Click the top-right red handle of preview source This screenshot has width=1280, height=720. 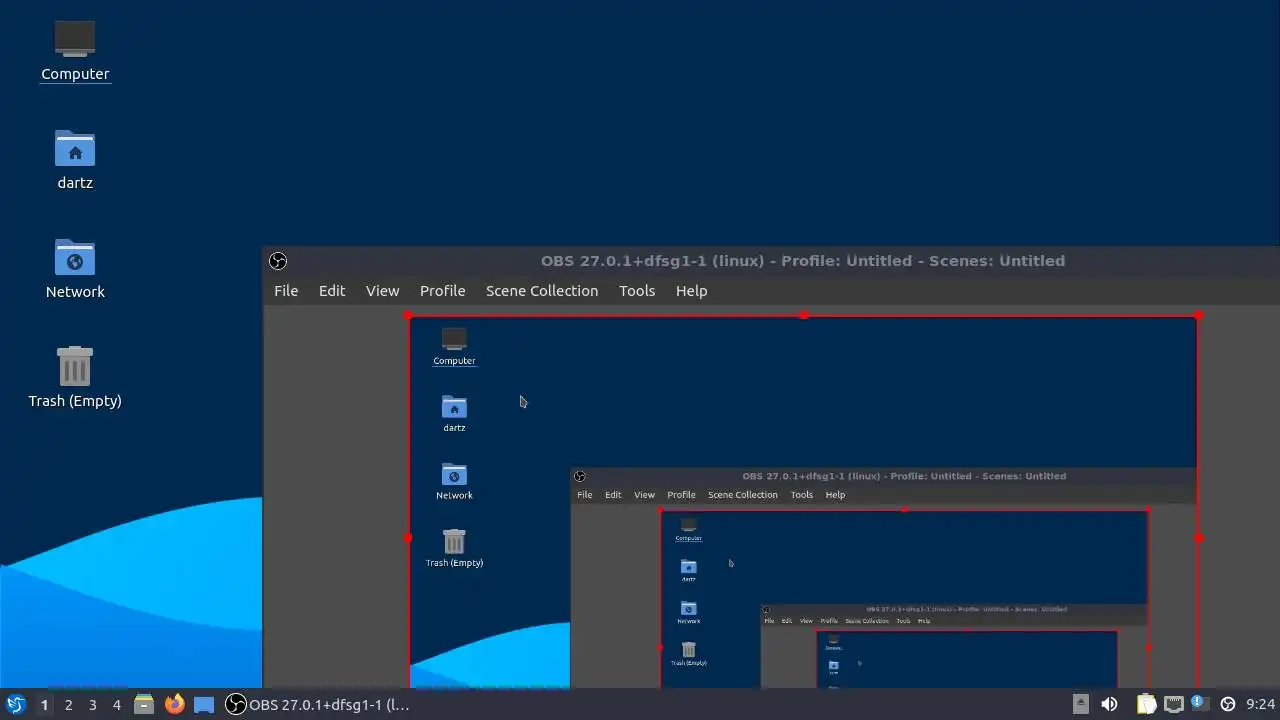click(x=1198, y=316)
